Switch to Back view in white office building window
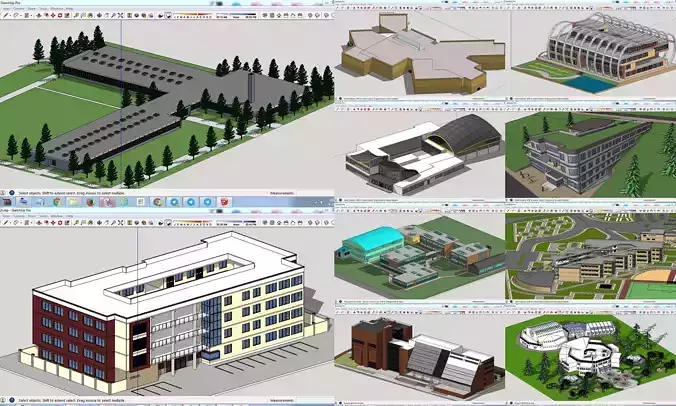 [x=293, y=222]
